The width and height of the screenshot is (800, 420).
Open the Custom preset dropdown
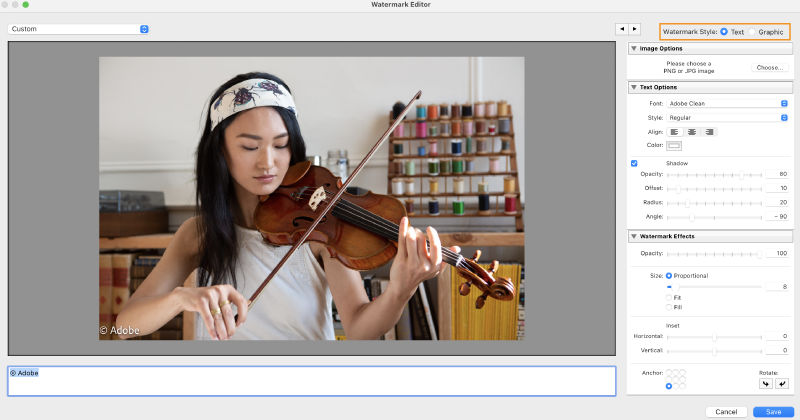pos(78,29)
